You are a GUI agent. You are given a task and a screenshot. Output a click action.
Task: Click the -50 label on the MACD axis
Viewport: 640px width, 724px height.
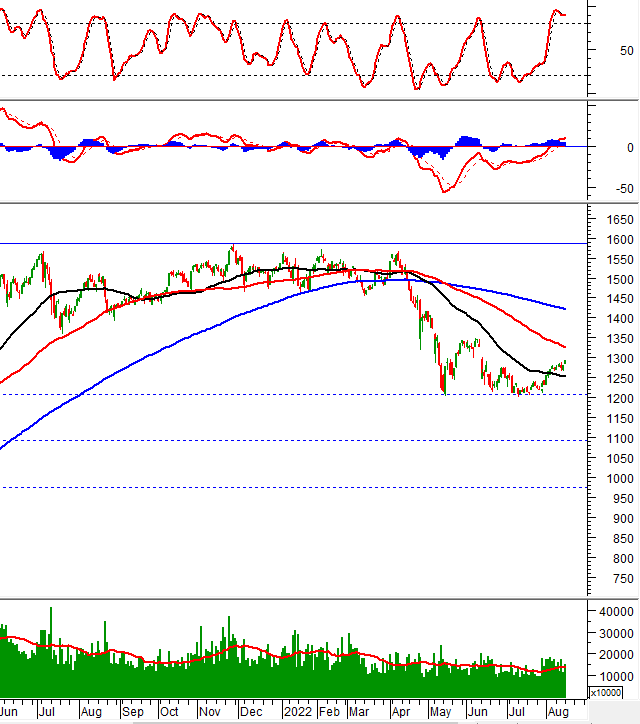coord(624,189)
